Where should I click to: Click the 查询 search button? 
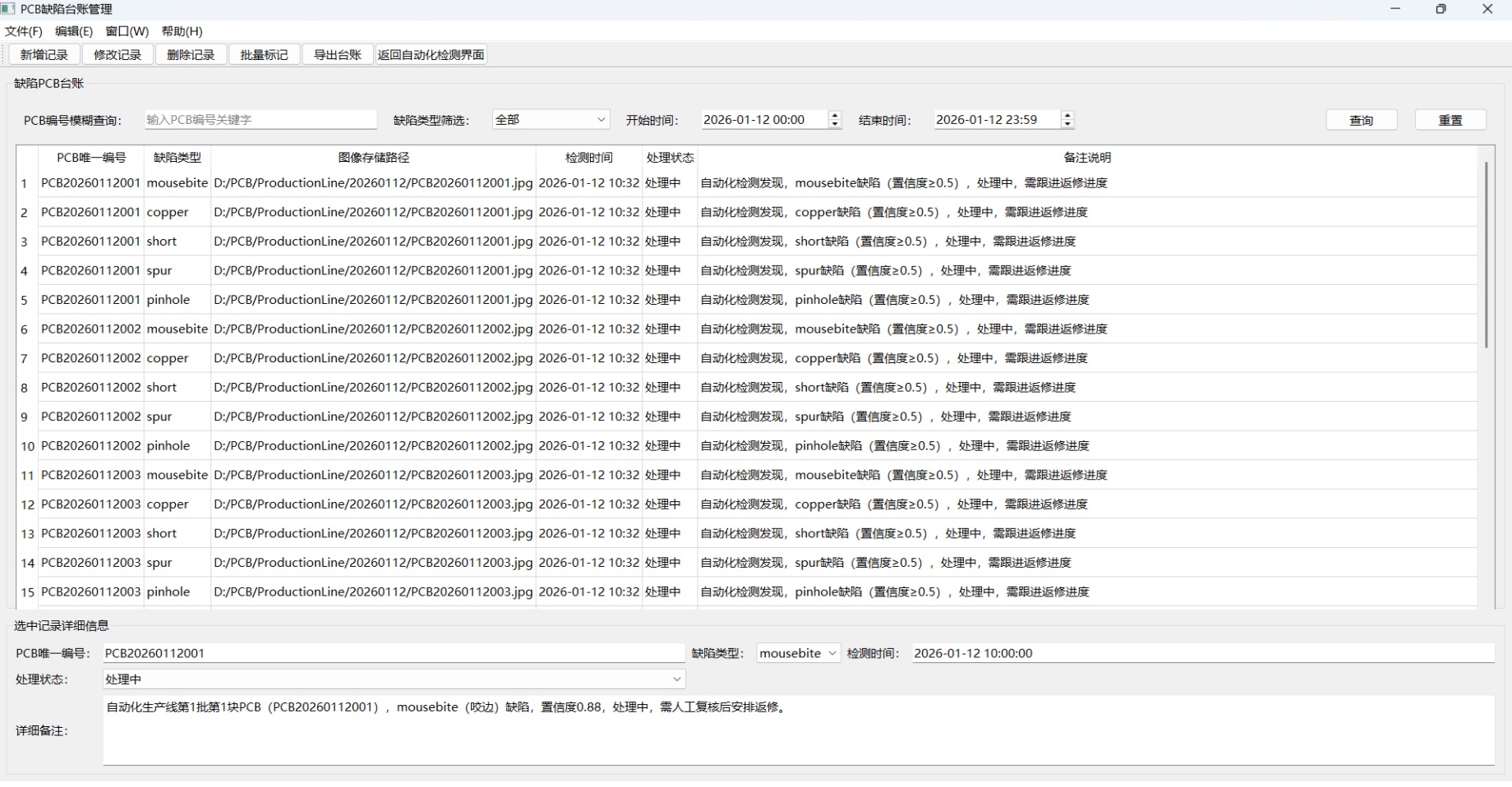1361,120
